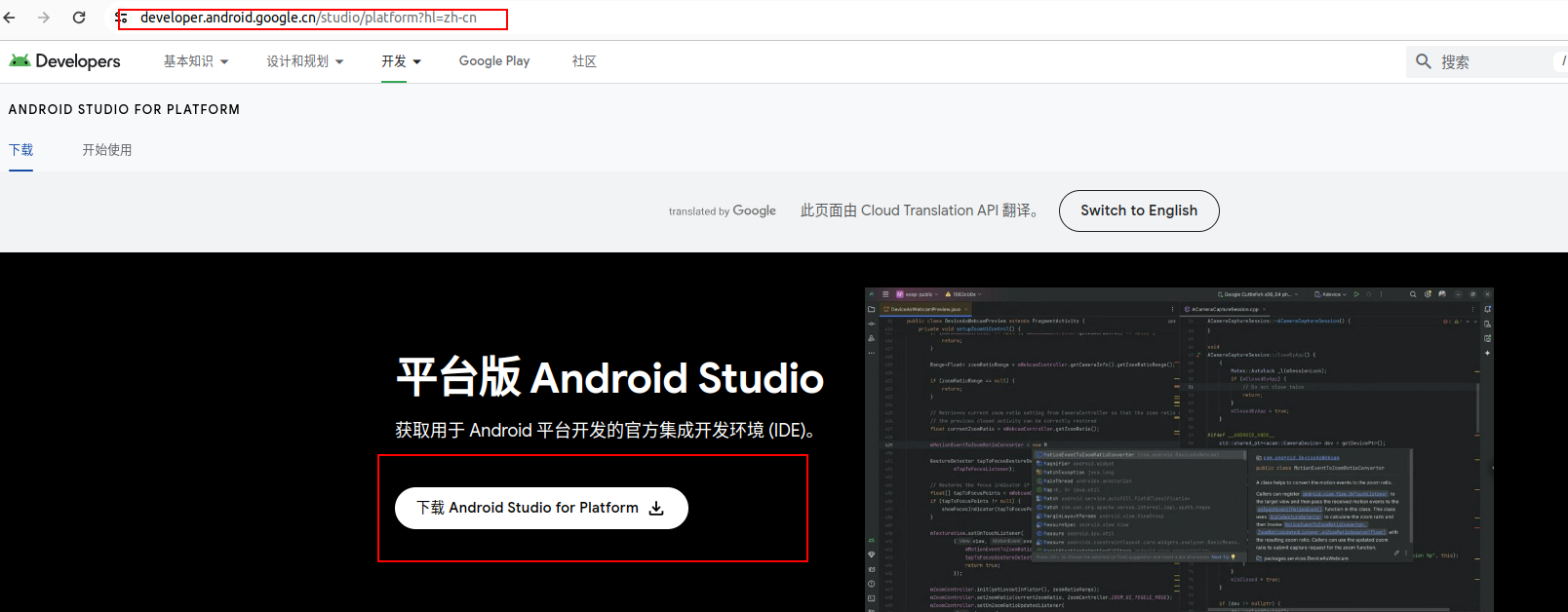Select the 开始使用 tab
Screen dimensions: 1568x612
pos(107,150)
